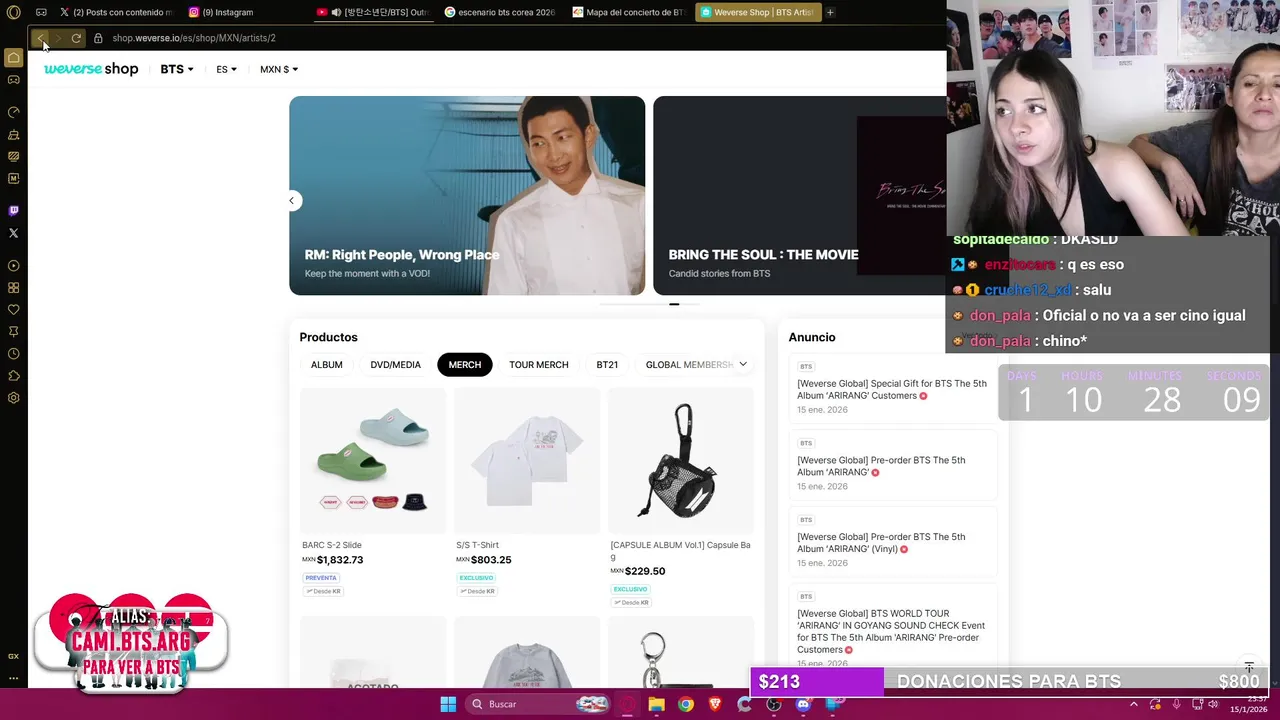
Task: Open BRING THE SOUL: THE MOVIE banner
Action: pos(800,195)
